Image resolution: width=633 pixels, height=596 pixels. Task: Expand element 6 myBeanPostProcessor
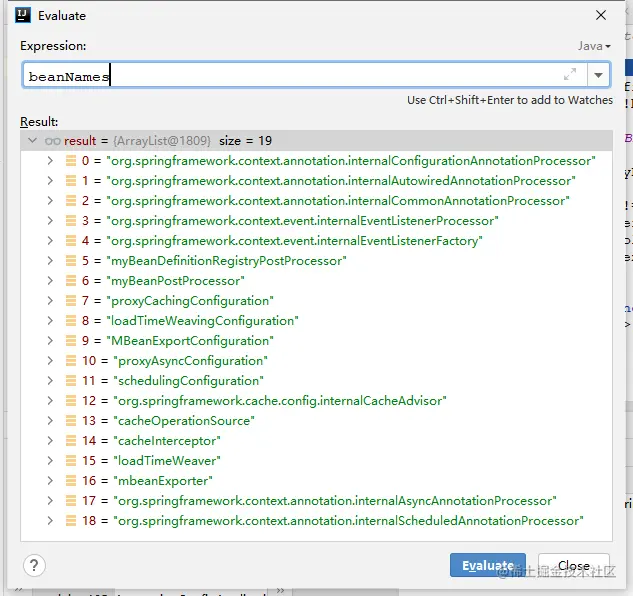point(50,281)
